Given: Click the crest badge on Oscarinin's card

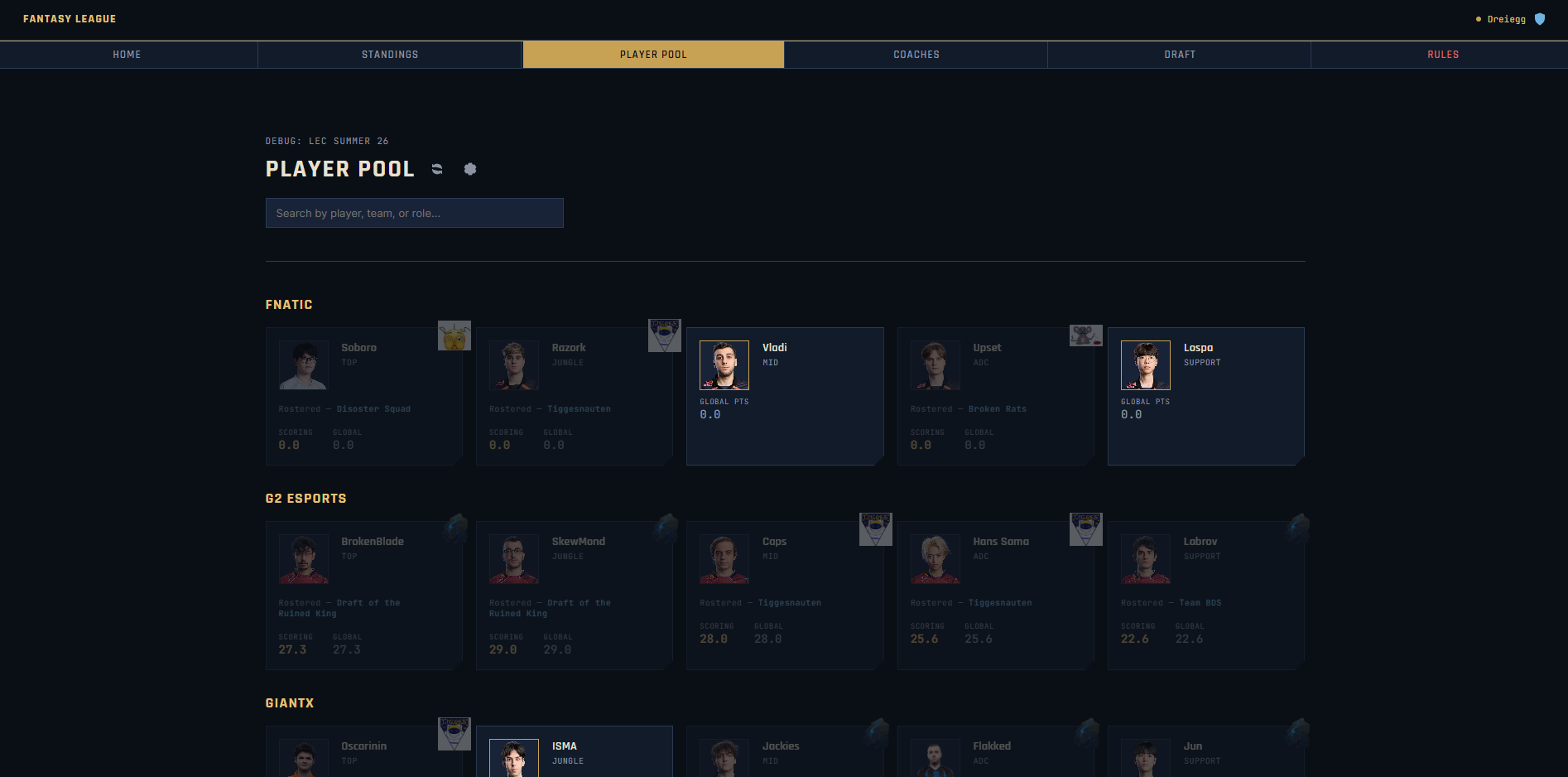Looking at the screenshot, I should (x=455, y=734).
